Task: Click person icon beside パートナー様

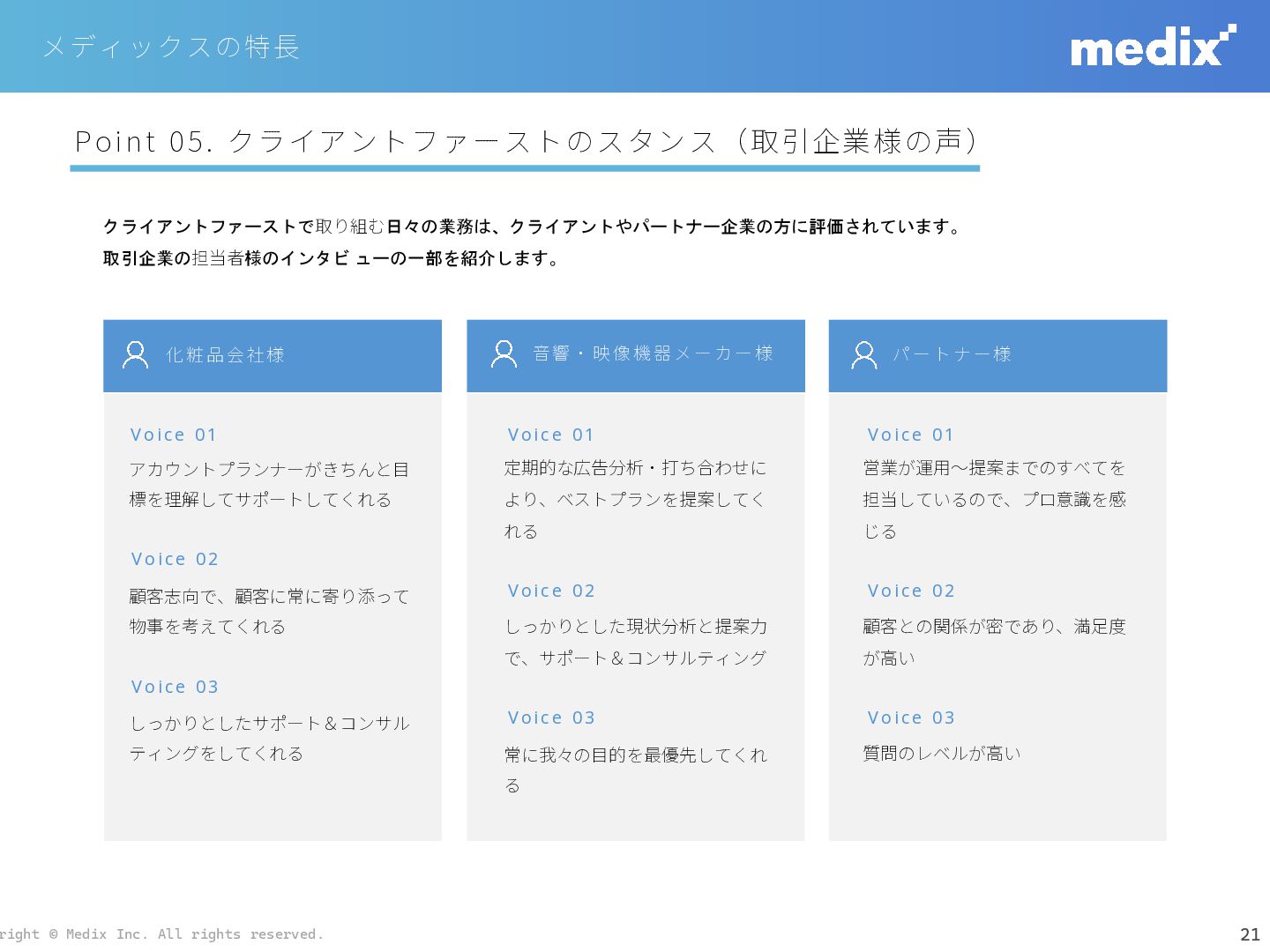Action: click(864, 354)
